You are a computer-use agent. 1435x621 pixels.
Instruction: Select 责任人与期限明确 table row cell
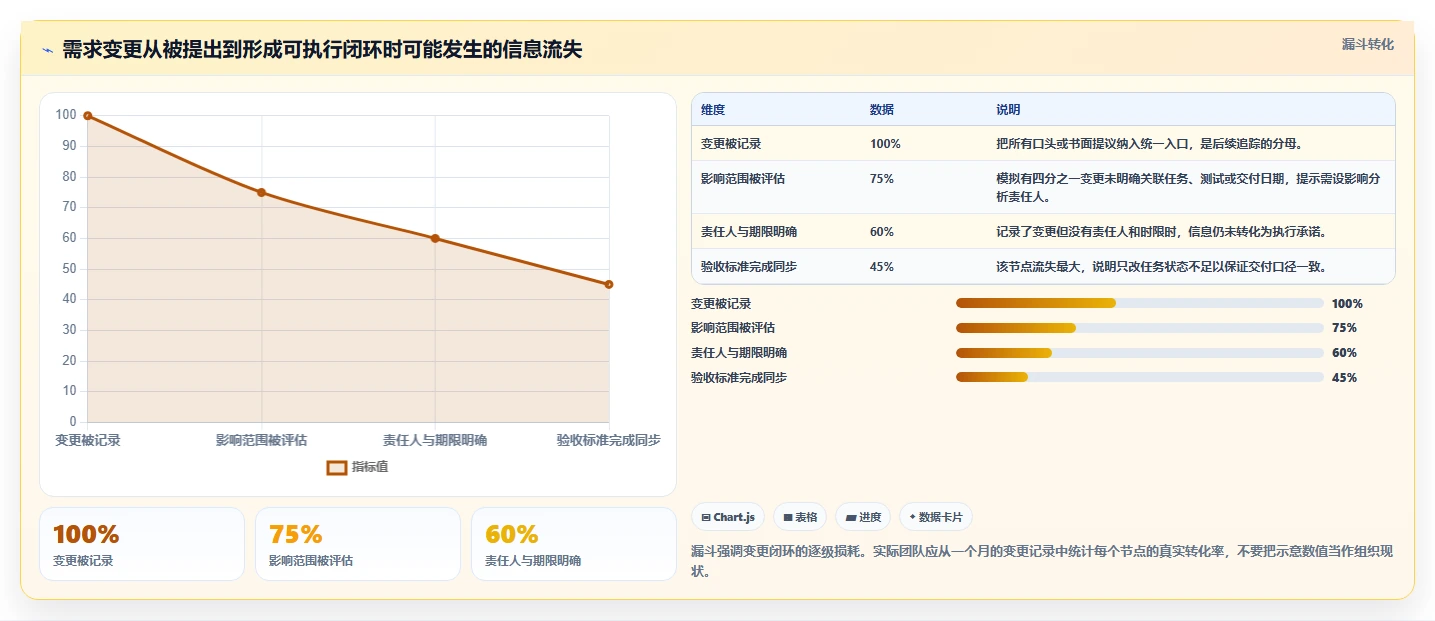[749, 232]
